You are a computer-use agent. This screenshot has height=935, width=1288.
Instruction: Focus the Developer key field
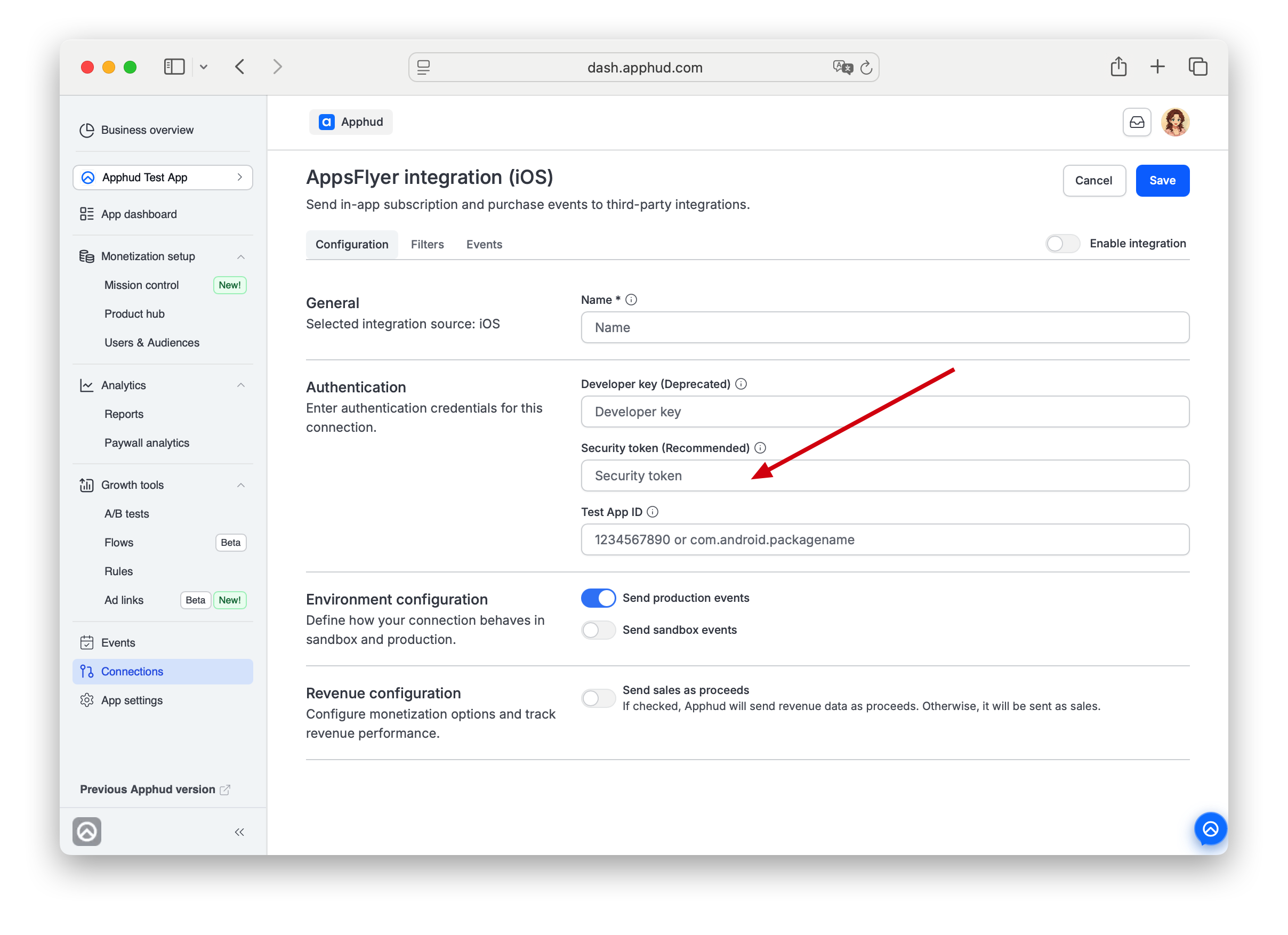click(885, 412)
